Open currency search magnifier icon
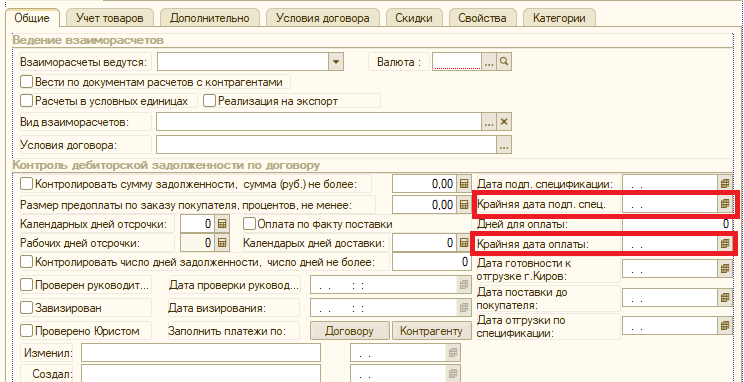 504,62
